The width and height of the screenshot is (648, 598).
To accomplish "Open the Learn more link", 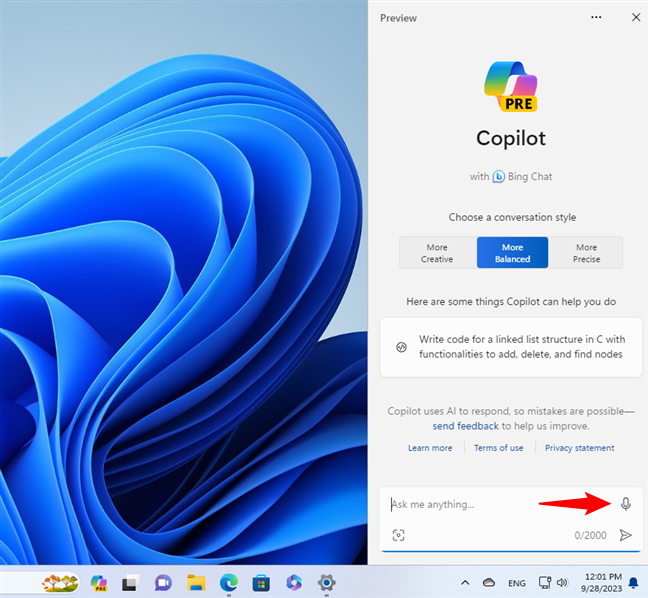I will 430,448.
